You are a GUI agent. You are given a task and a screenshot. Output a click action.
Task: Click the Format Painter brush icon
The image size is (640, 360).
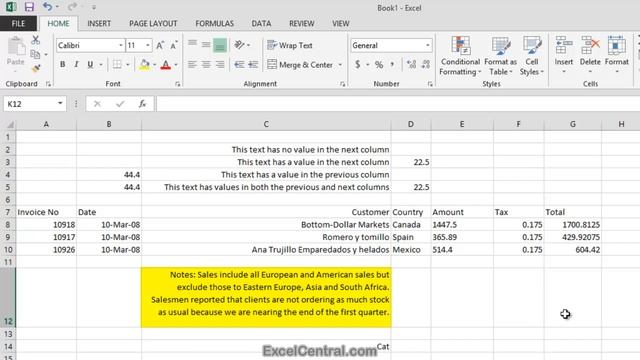point(36,68)
